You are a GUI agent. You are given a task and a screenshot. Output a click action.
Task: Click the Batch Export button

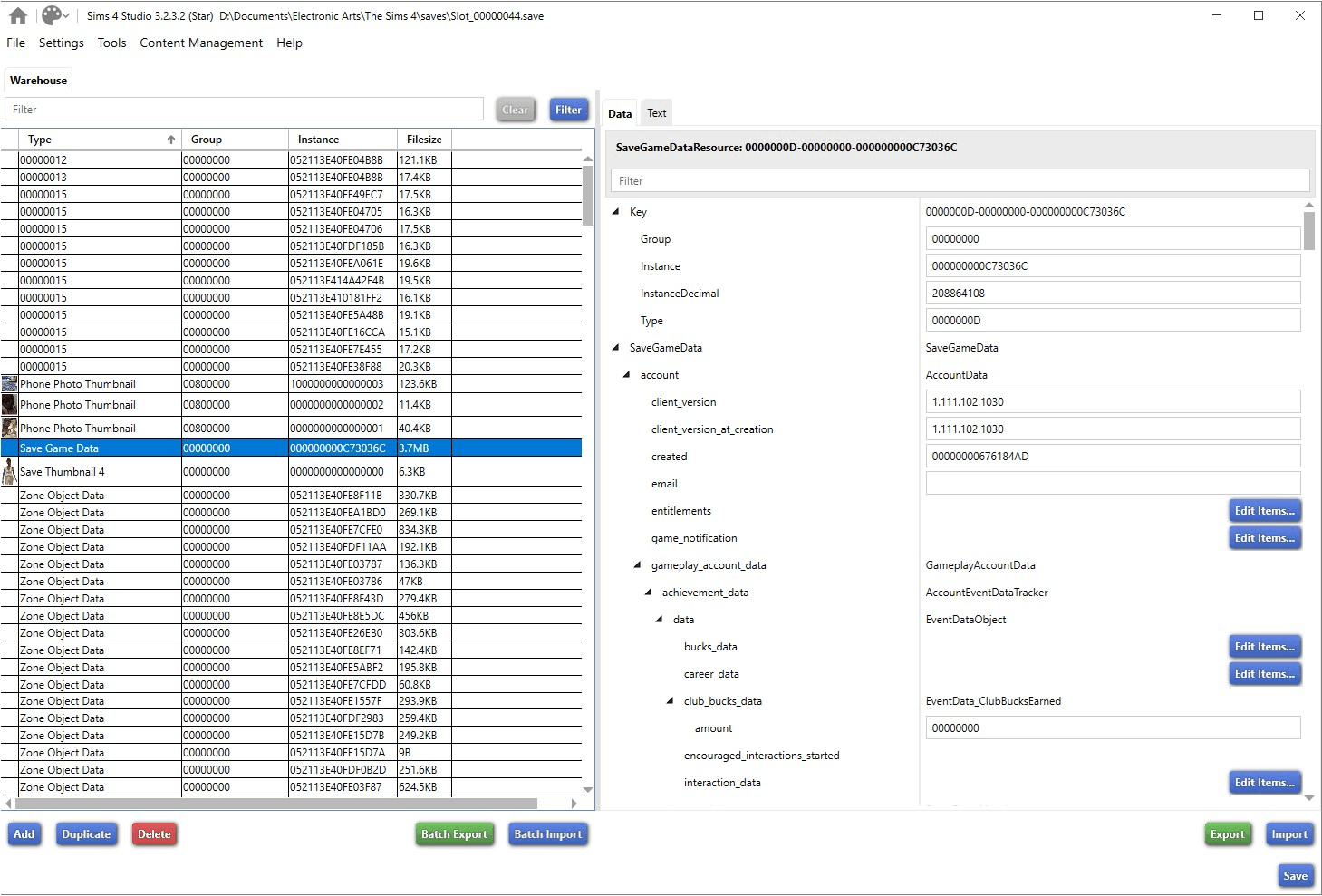(x=454, y=834)
